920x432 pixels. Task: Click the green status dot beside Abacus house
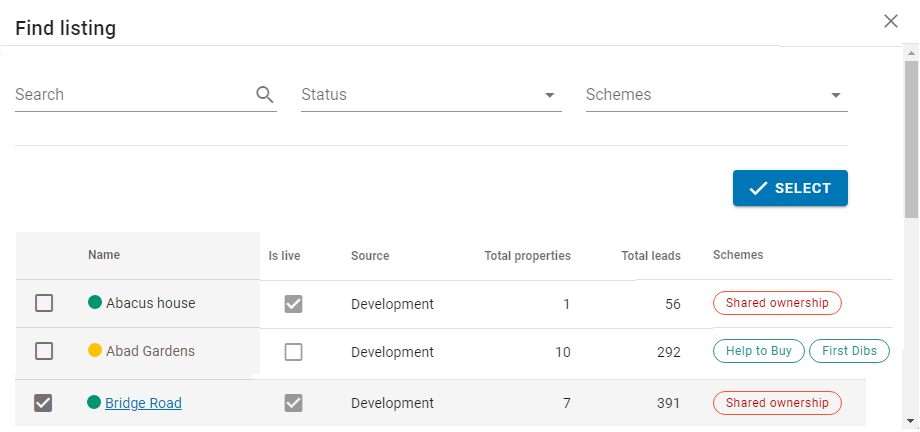(94, 302)
